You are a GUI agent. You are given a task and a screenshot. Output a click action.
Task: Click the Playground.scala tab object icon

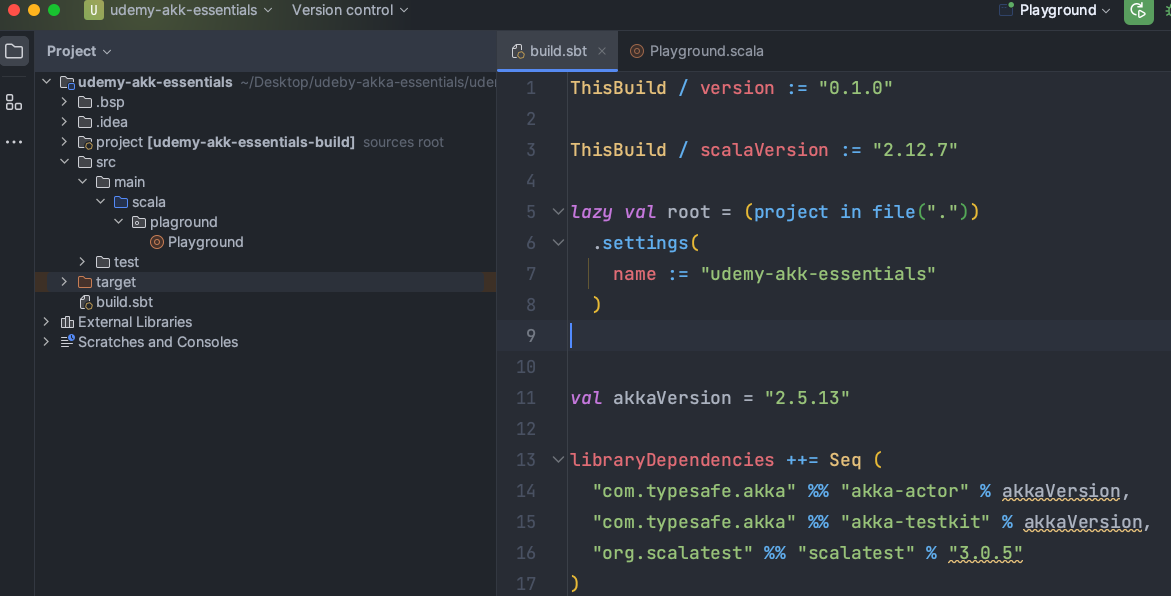click(637, 52)
